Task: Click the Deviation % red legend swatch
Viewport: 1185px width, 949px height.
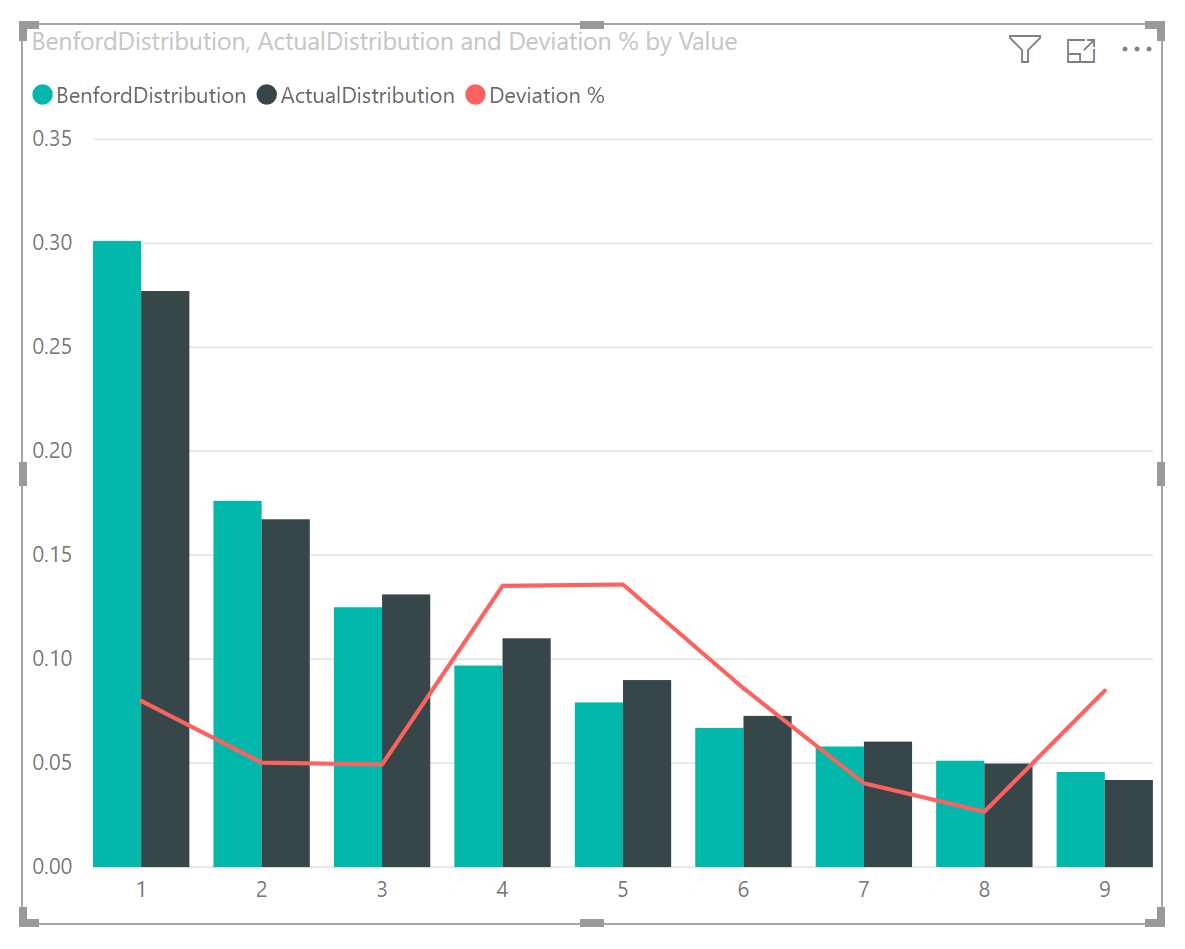Action: (475, 95)
